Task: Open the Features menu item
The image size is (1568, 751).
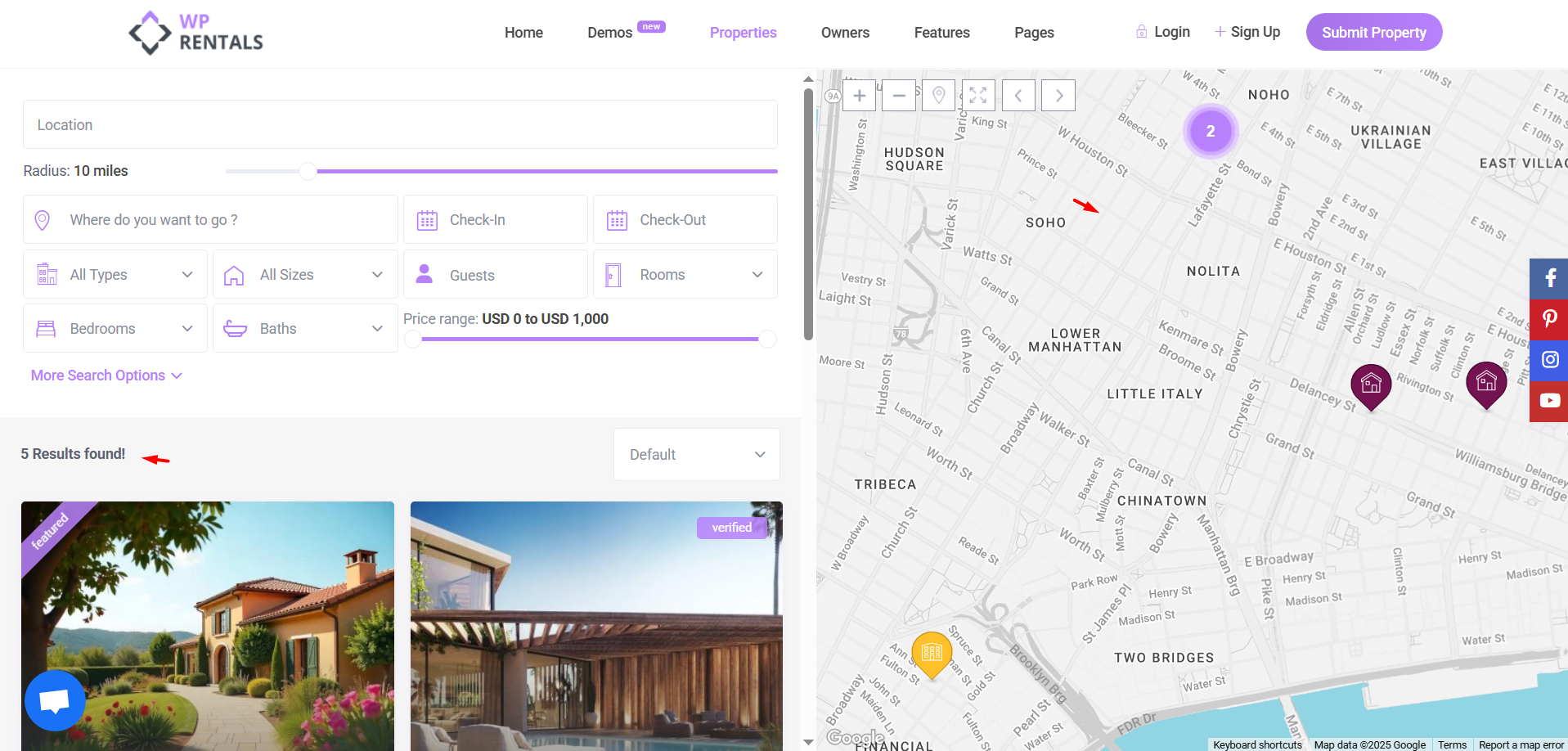Action: coord(941,33)
